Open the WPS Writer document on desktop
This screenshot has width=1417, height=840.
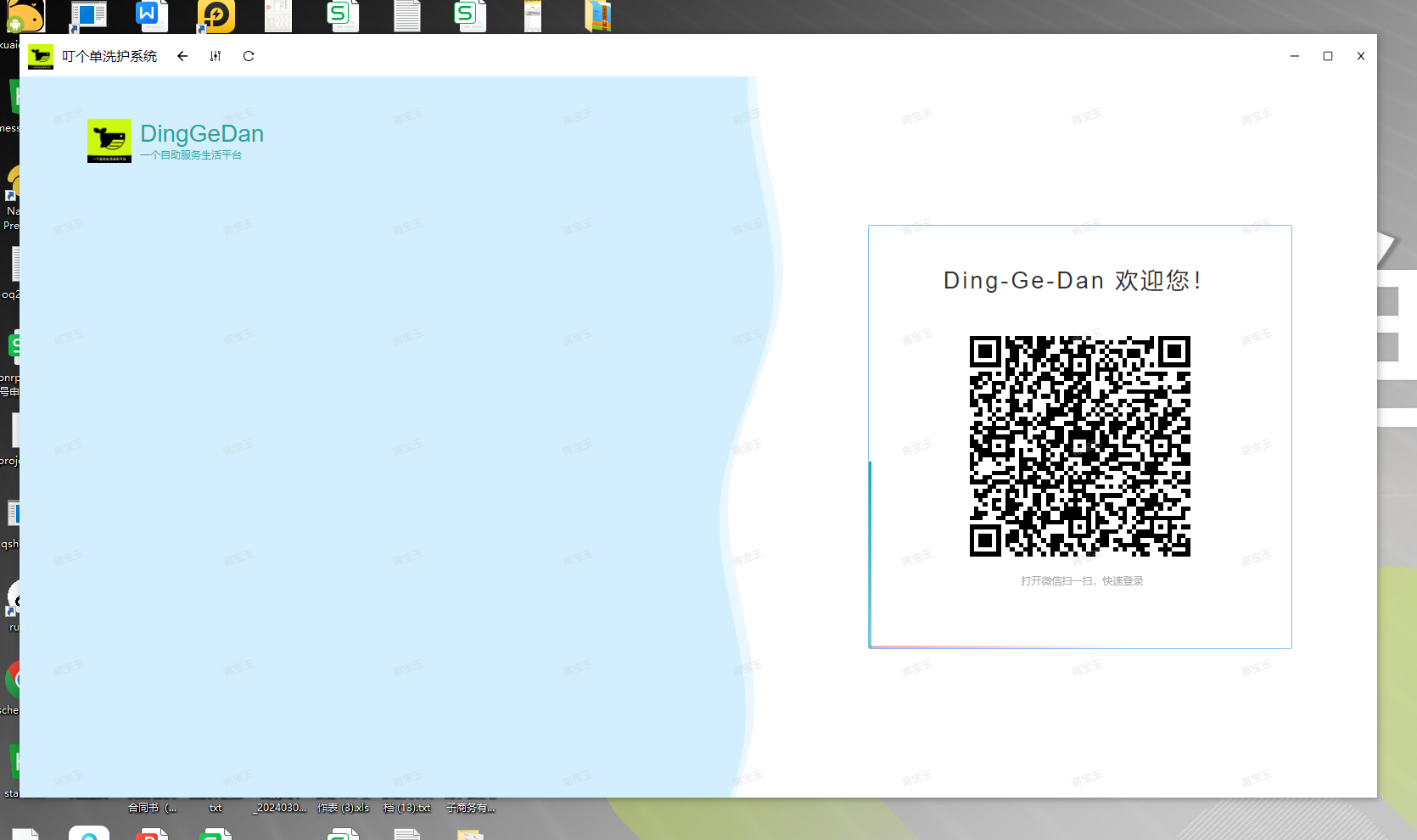pos(151,15)
